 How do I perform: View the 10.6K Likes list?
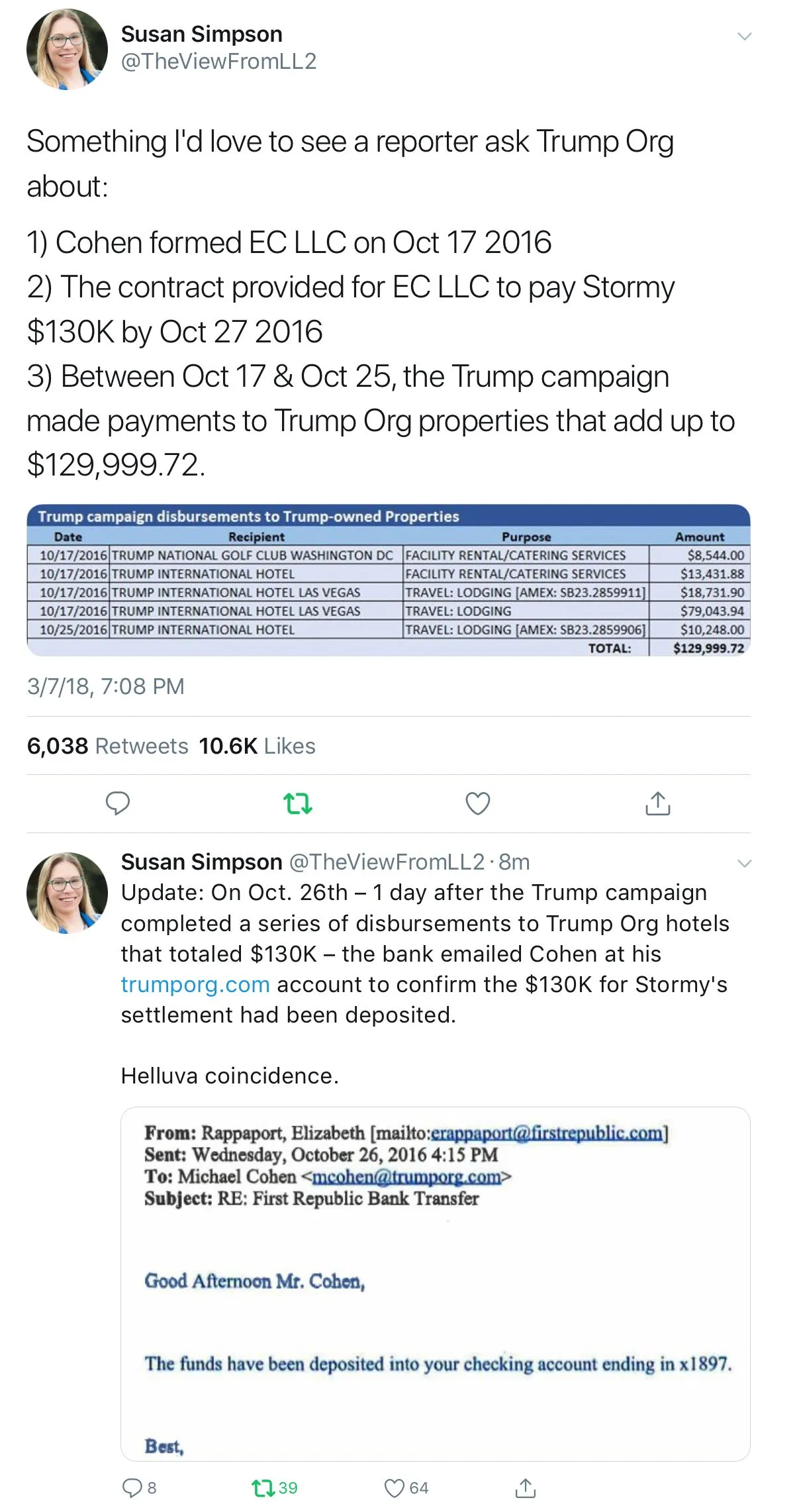[x=257, y=746]
